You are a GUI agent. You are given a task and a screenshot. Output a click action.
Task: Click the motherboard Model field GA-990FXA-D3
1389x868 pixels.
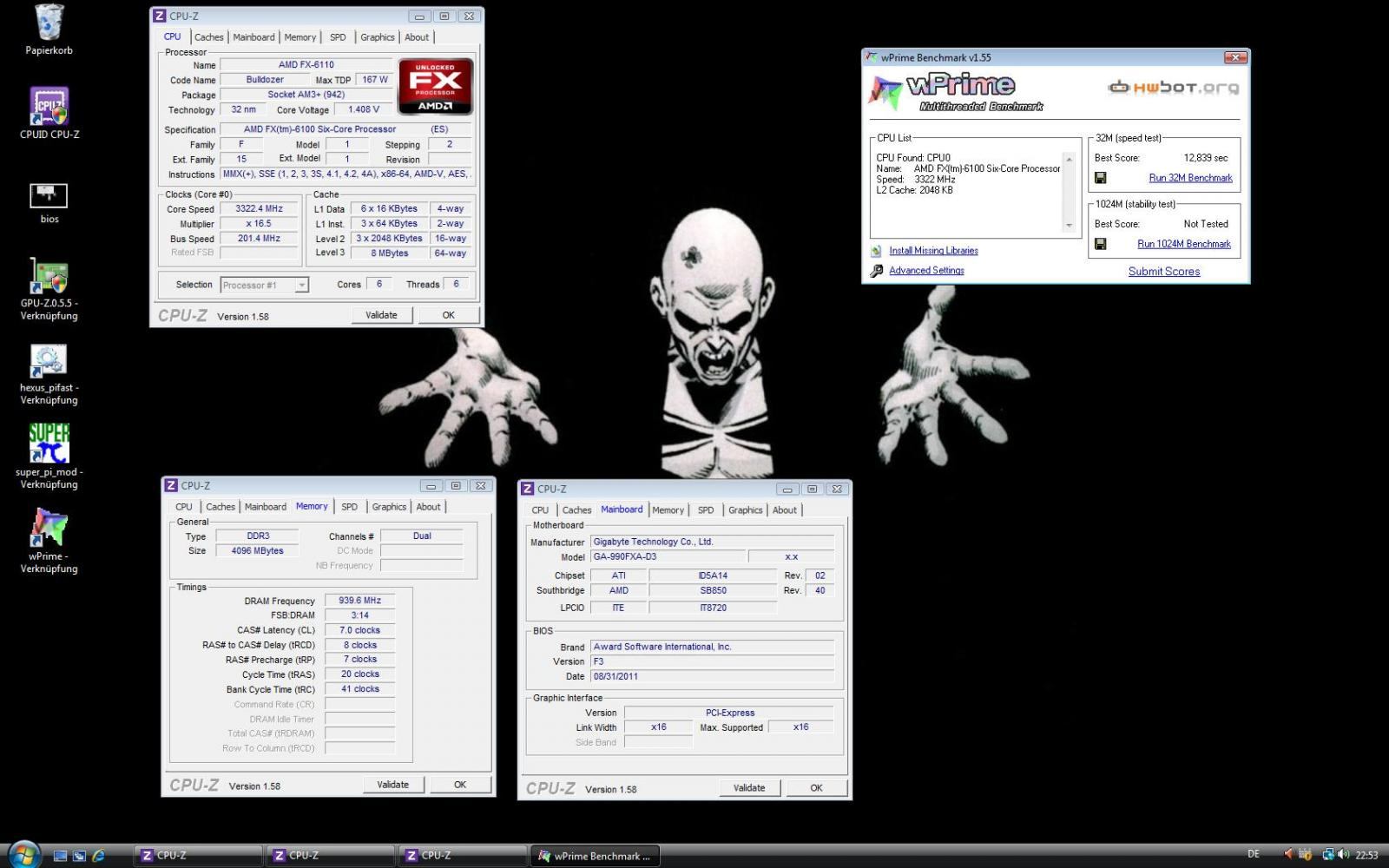click(x=668, y=557)
